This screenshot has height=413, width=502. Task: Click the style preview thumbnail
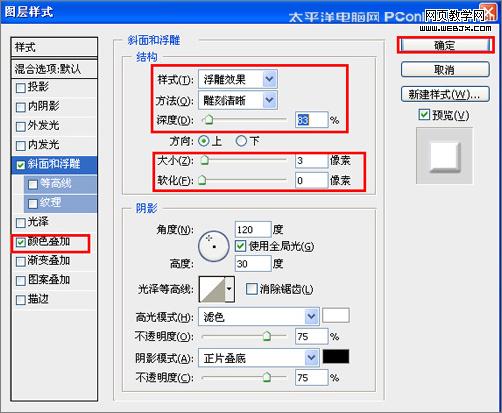point(444,156)
